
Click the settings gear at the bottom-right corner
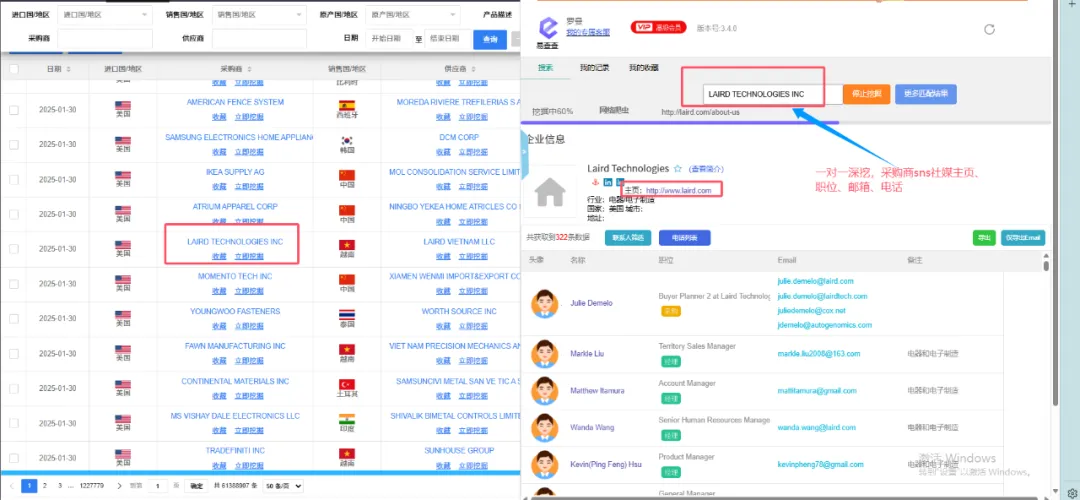(1072, 492)
